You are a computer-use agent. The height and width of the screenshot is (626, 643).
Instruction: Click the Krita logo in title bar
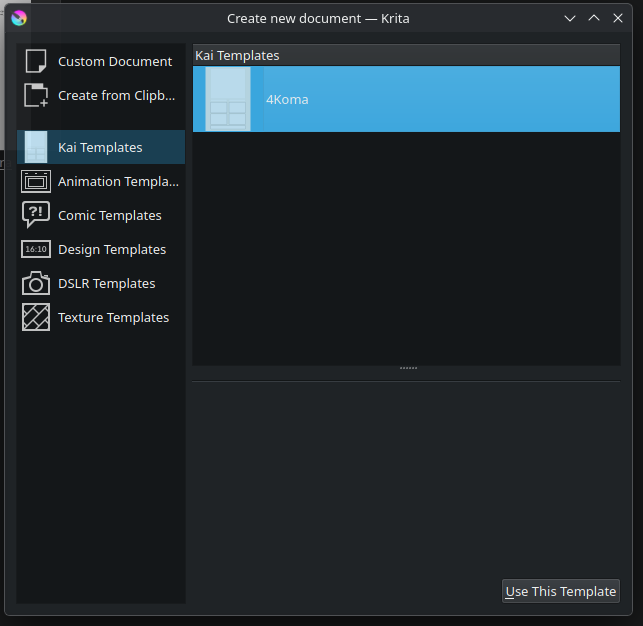coord(18,18)
